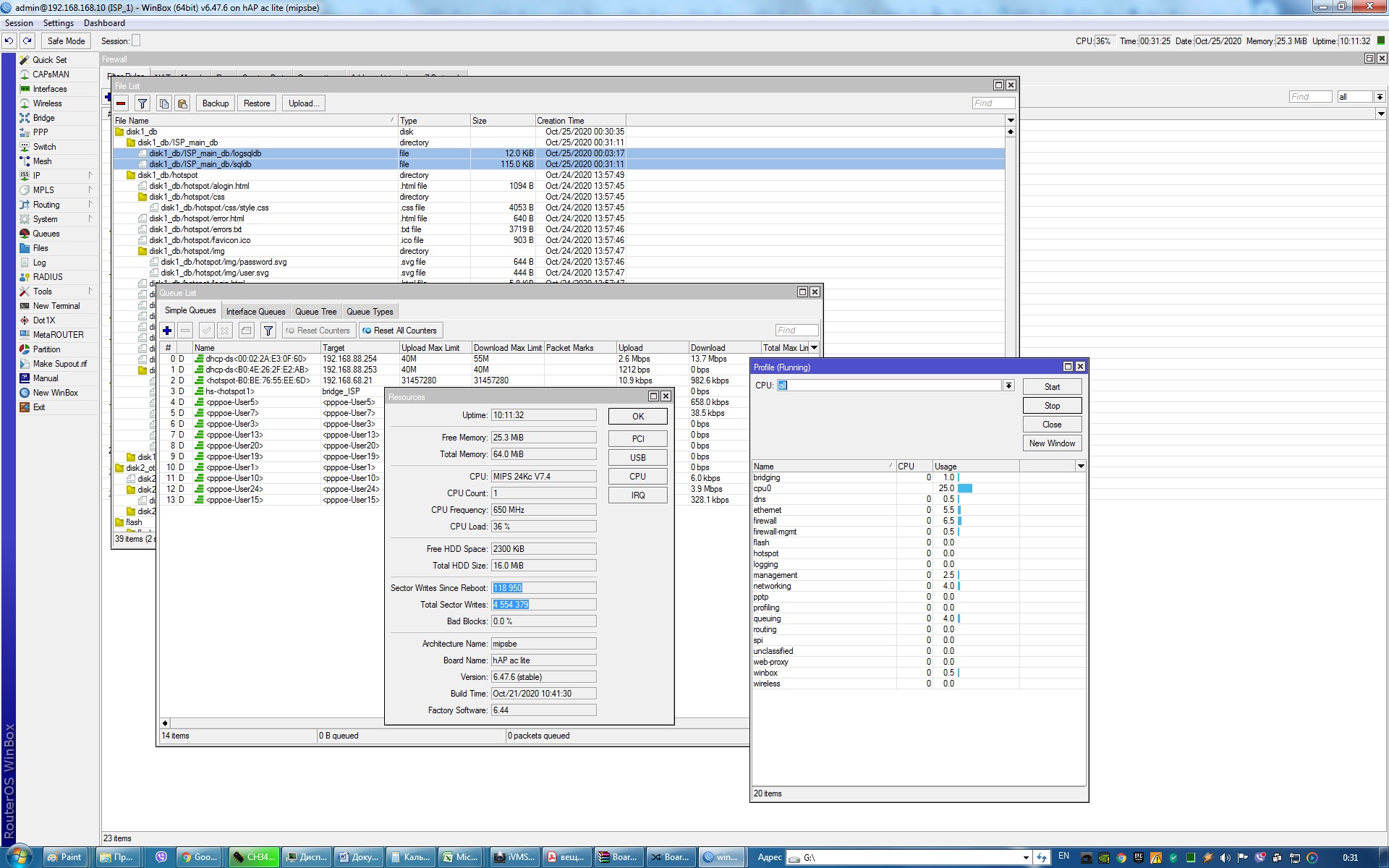Open the Settings menu
This screenshot has width=1389, height=868.
[58, 23]
